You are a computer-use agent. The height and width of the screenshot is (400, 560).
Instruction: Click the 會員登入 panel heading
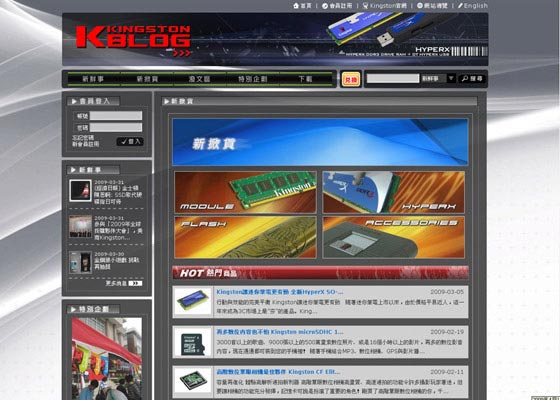(94, 101)
